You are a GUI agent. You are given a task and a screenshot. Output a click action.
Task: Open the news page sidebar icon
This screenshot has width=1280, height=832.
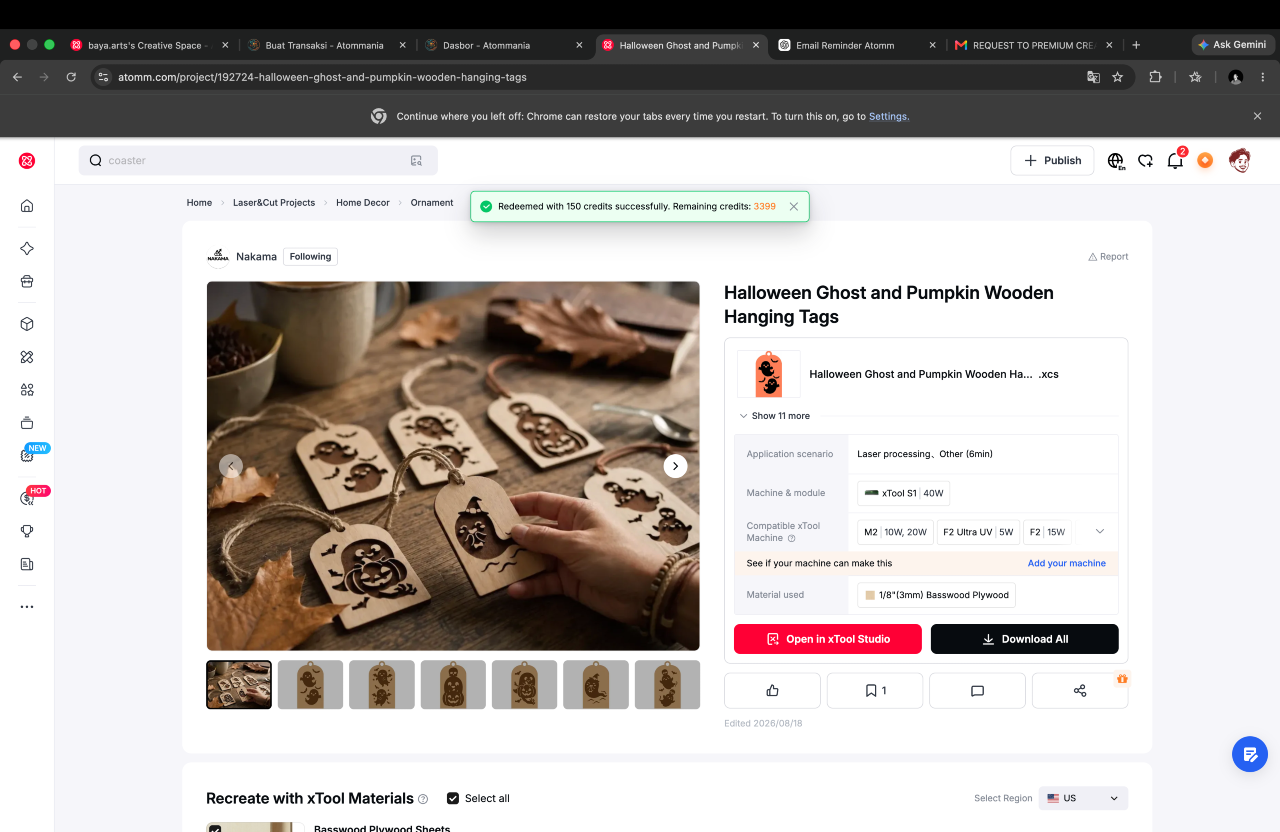27,565
